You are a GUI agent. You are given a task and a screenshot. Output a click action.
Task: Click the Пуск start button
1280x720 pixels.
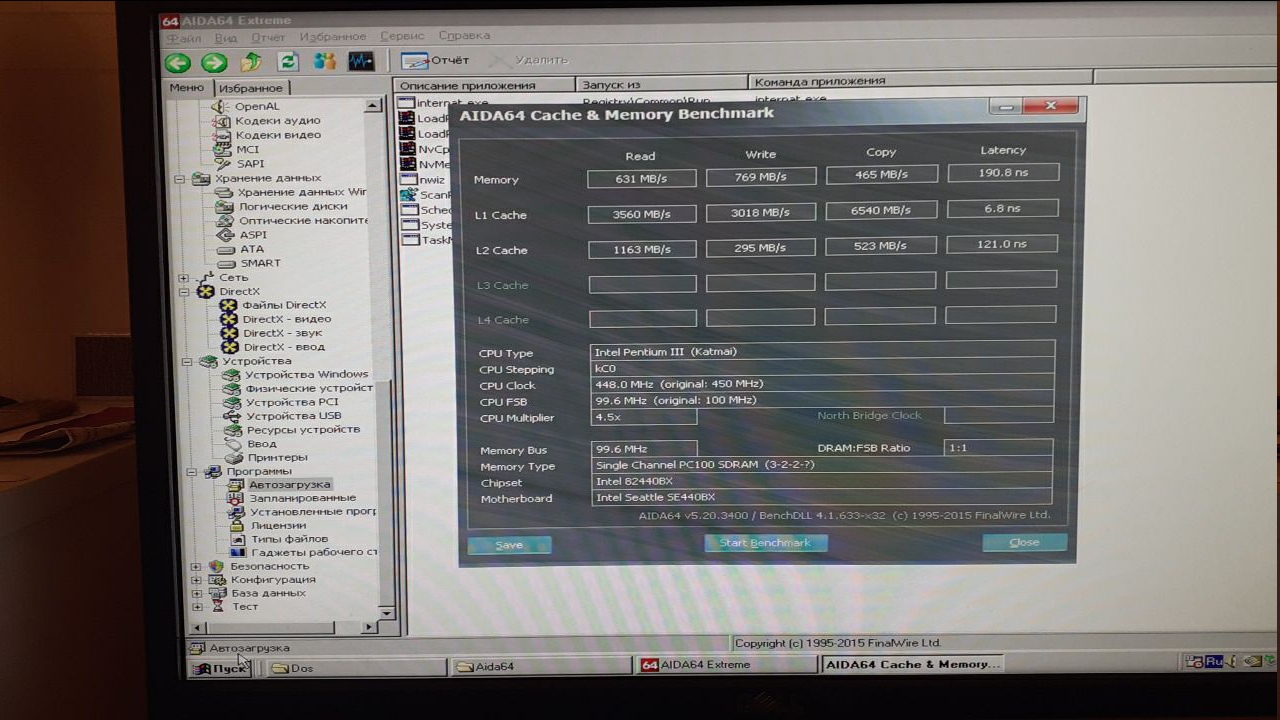tap(219, 668)
